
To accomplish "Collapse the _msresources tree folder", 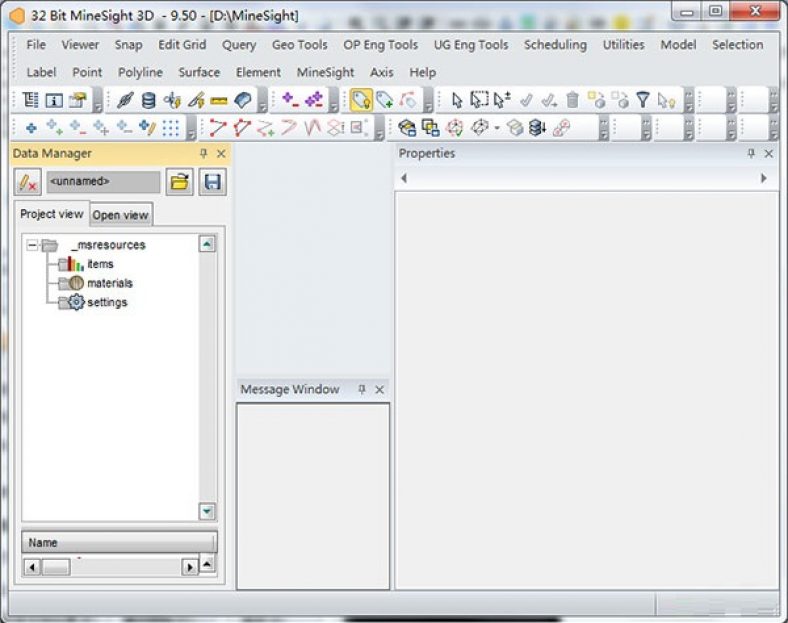I will [32, 245].
